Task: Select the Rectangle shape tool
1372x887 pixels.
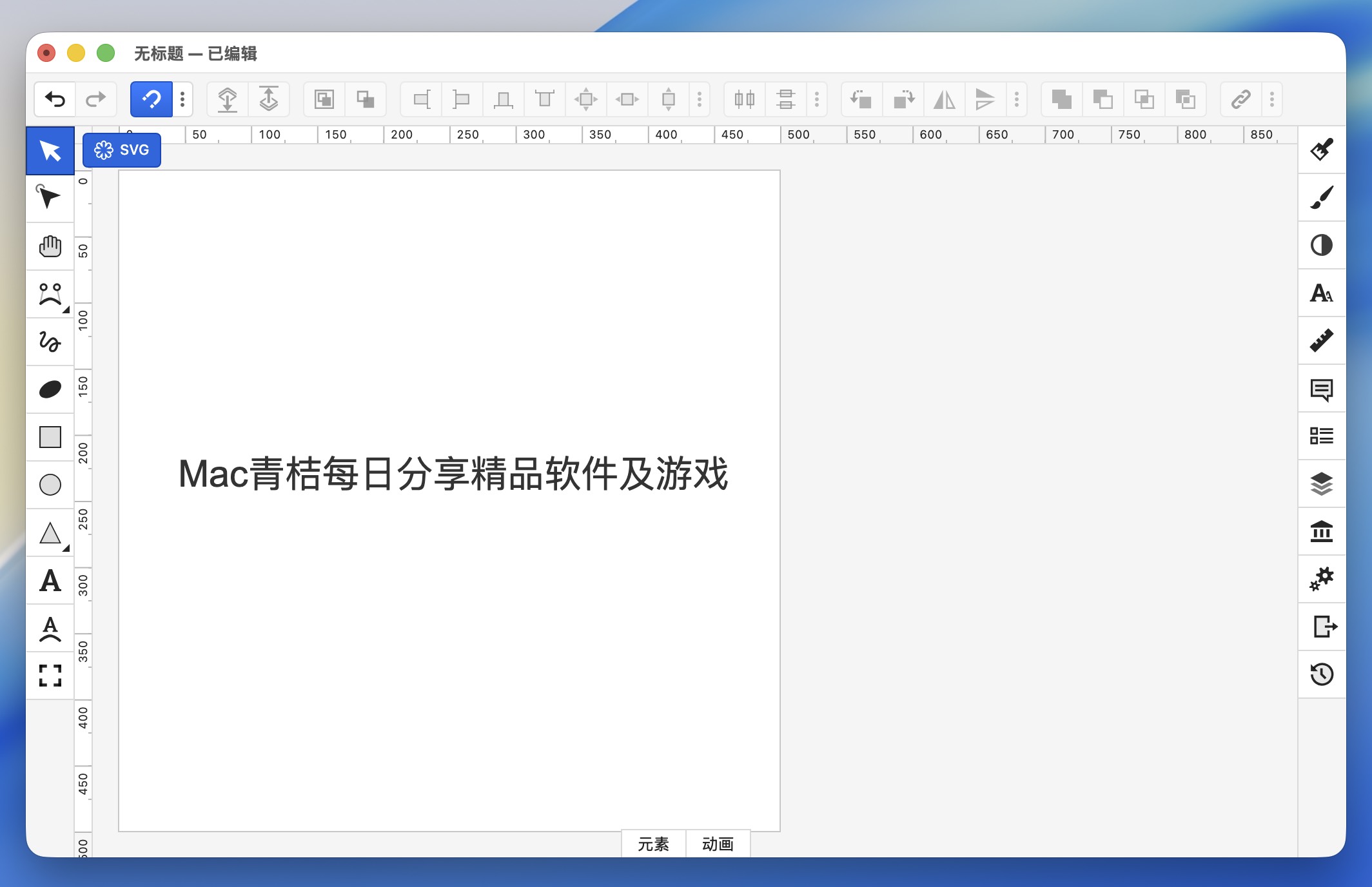Action: click(x=50, y=437)
